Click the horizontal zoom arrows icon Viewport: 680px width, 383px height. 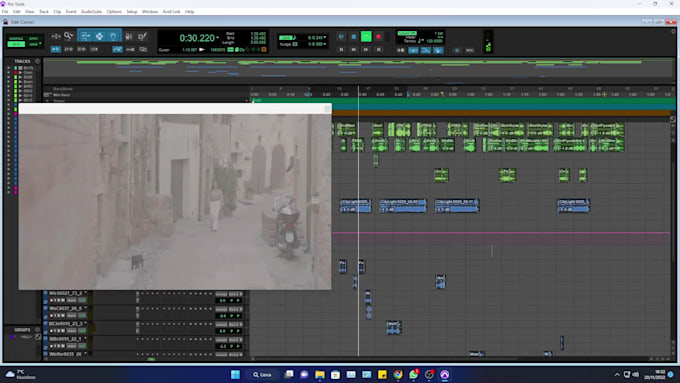(x=56, y=36)
